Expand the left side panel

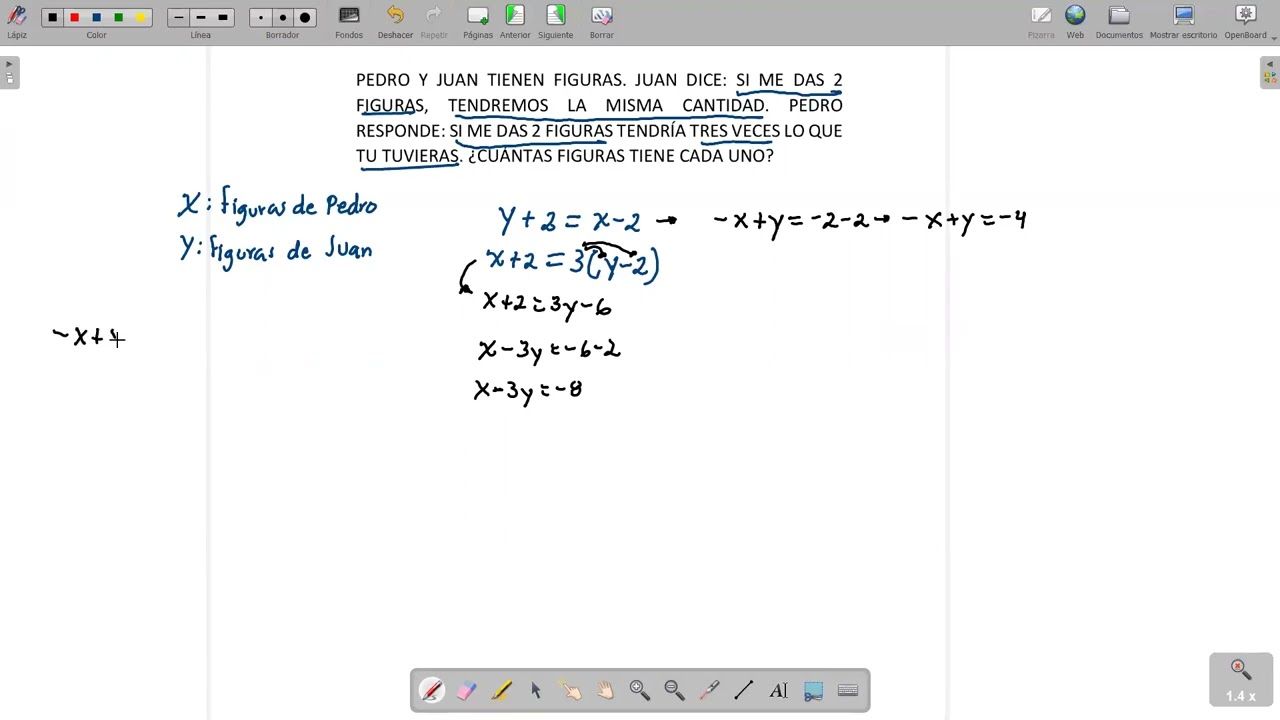[9, 72]
